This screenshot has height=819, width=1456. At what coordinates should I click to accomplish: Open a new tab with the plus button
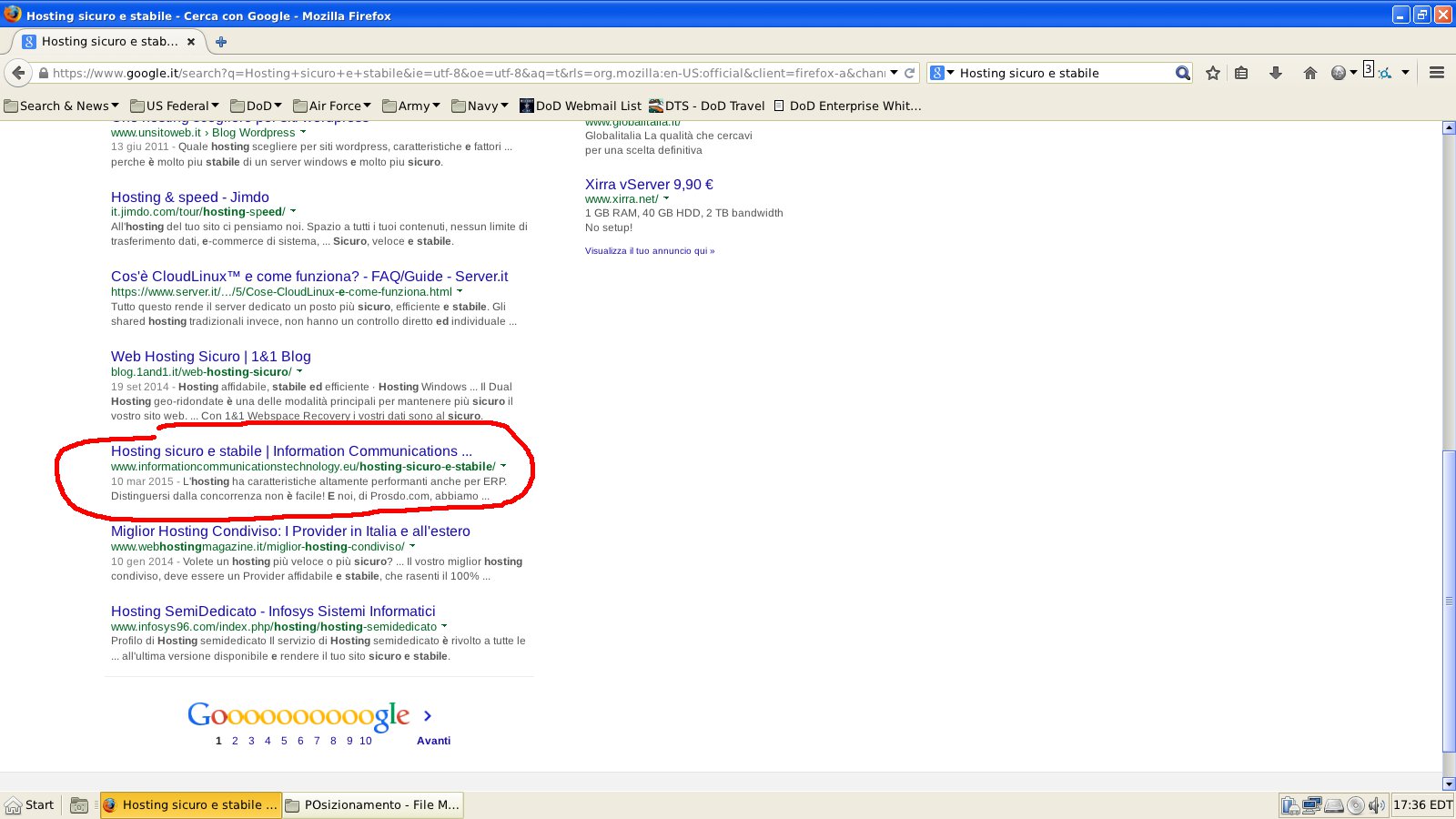[x=220, y=41]
